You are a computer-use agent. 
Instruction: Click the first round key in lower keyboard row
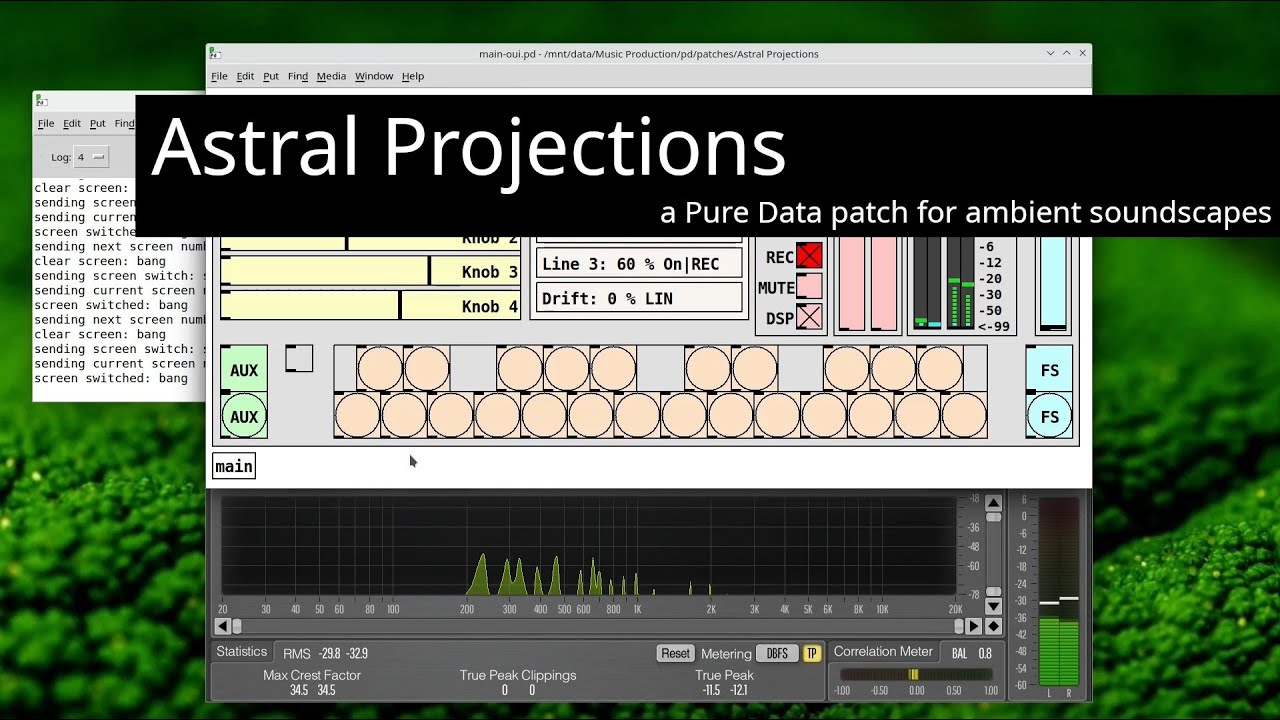(357, 415)
